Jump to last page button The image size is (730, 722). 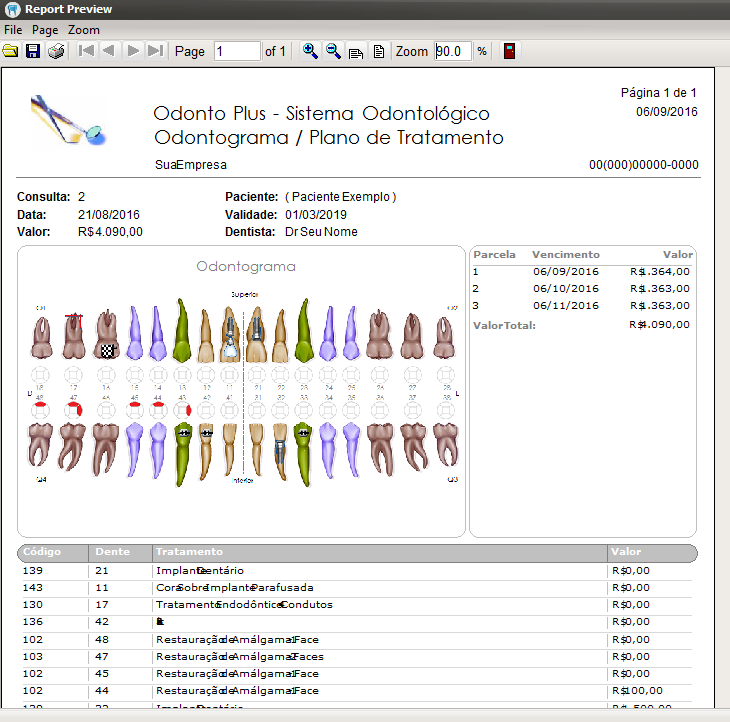click(x=155, y=51)
